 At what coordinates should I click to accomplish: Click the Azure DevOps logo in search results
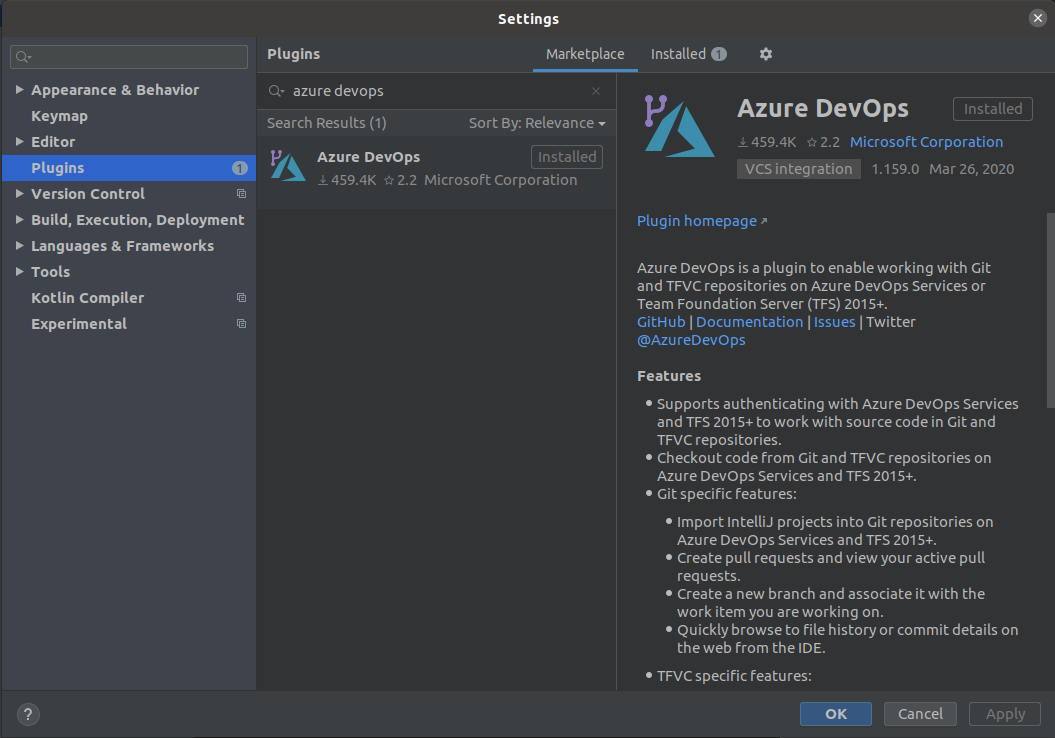coord(287,166)
